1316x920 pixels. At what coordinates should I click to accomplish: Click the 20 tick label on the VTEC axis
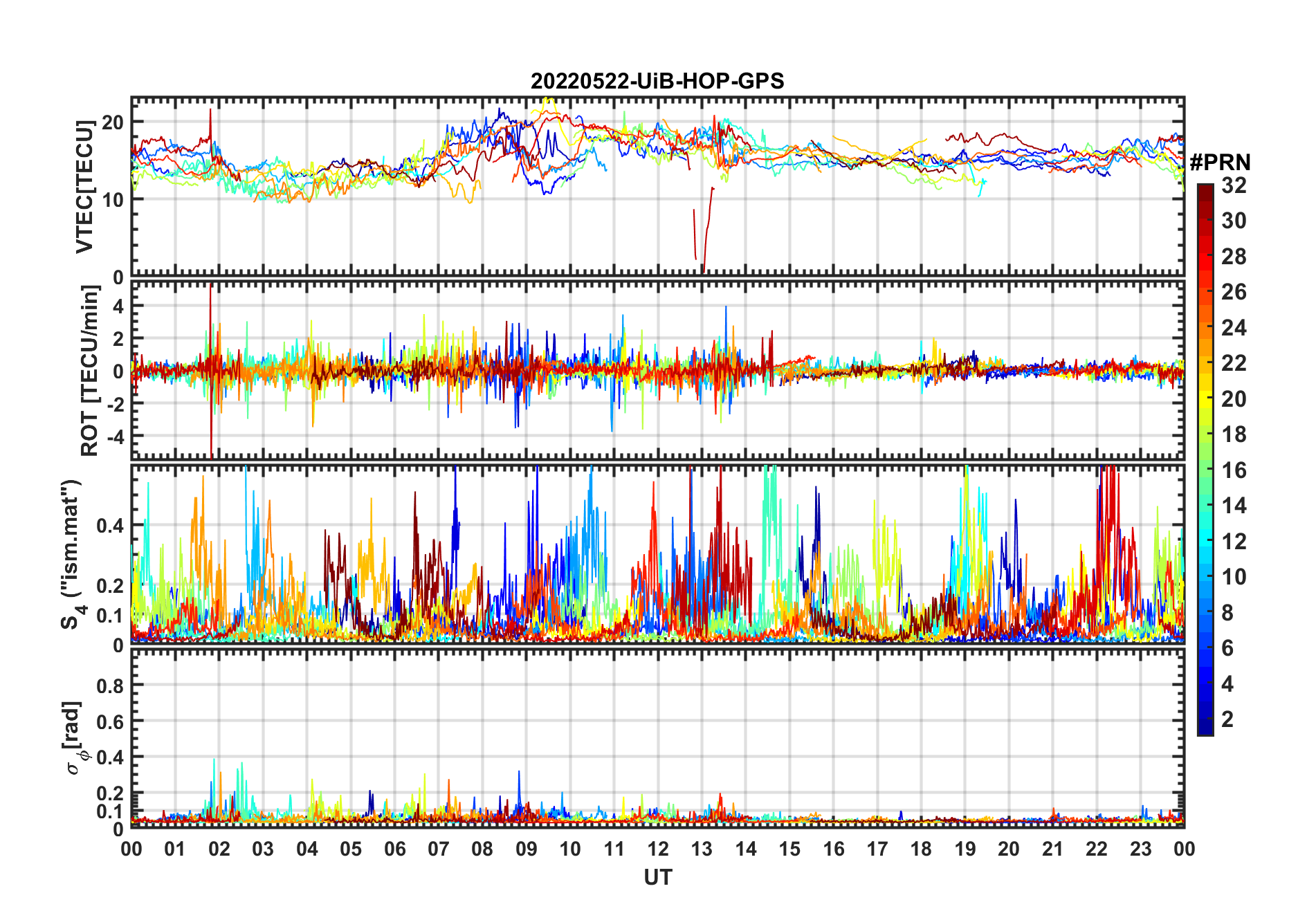112,122
